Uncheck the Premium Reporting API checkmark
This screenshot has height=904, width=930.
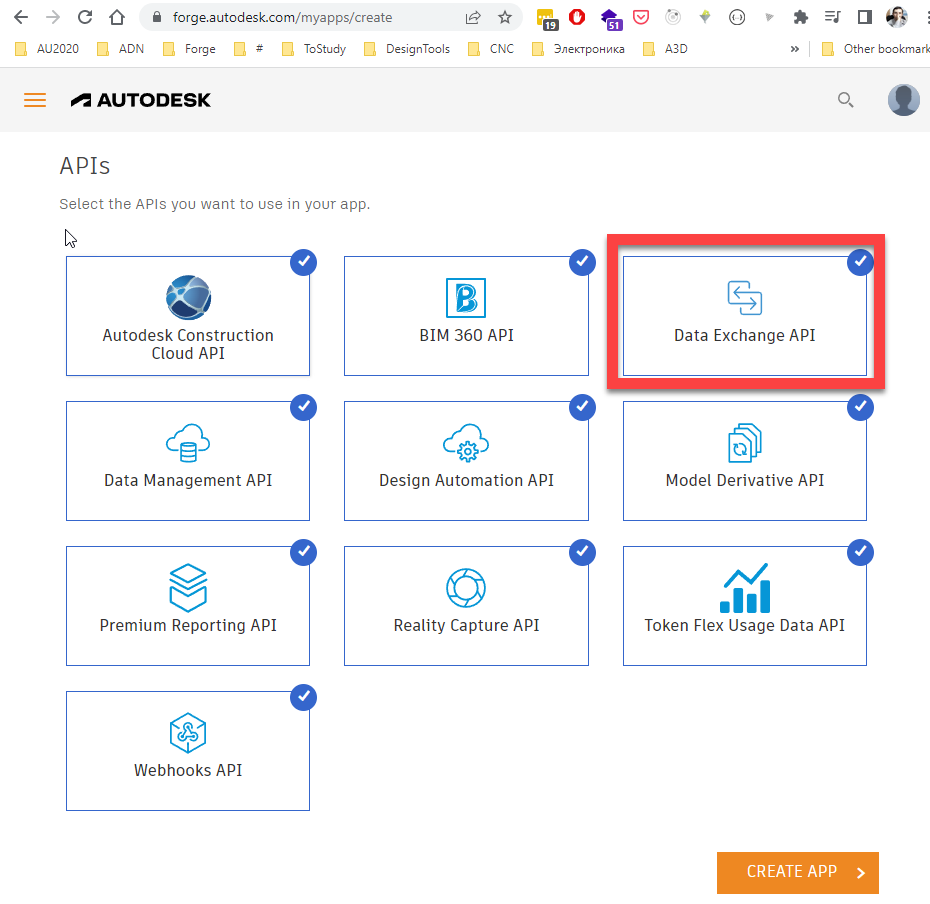coord(304,552)
